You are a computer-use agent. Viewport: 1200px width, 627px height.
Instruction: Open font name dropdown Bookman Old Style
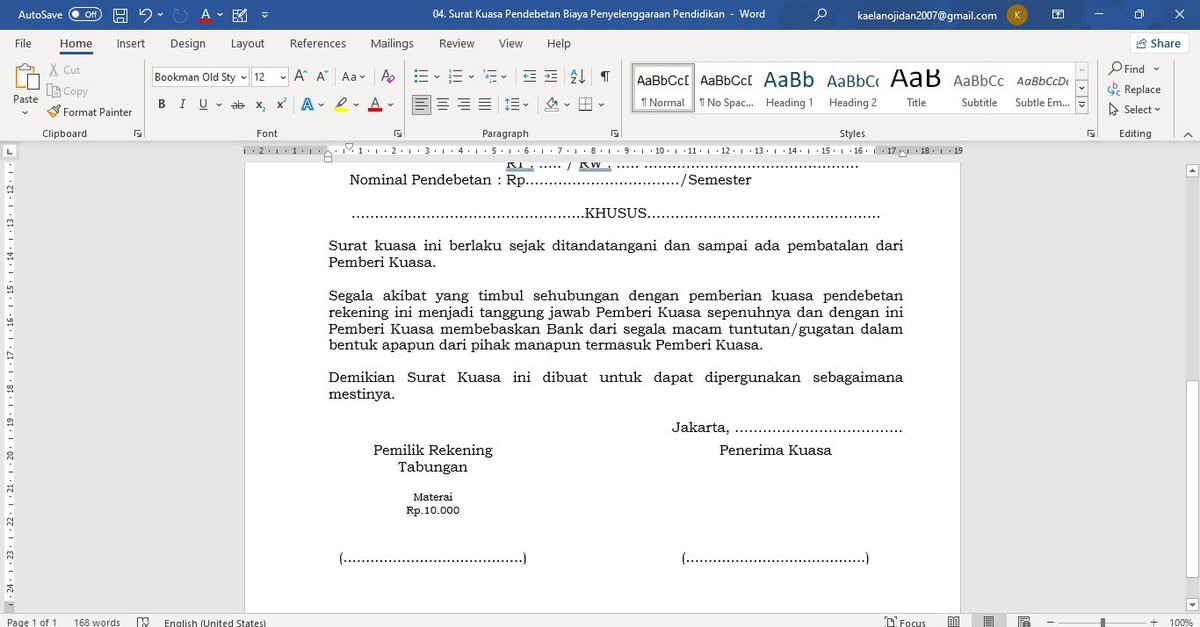click(243, 77)
